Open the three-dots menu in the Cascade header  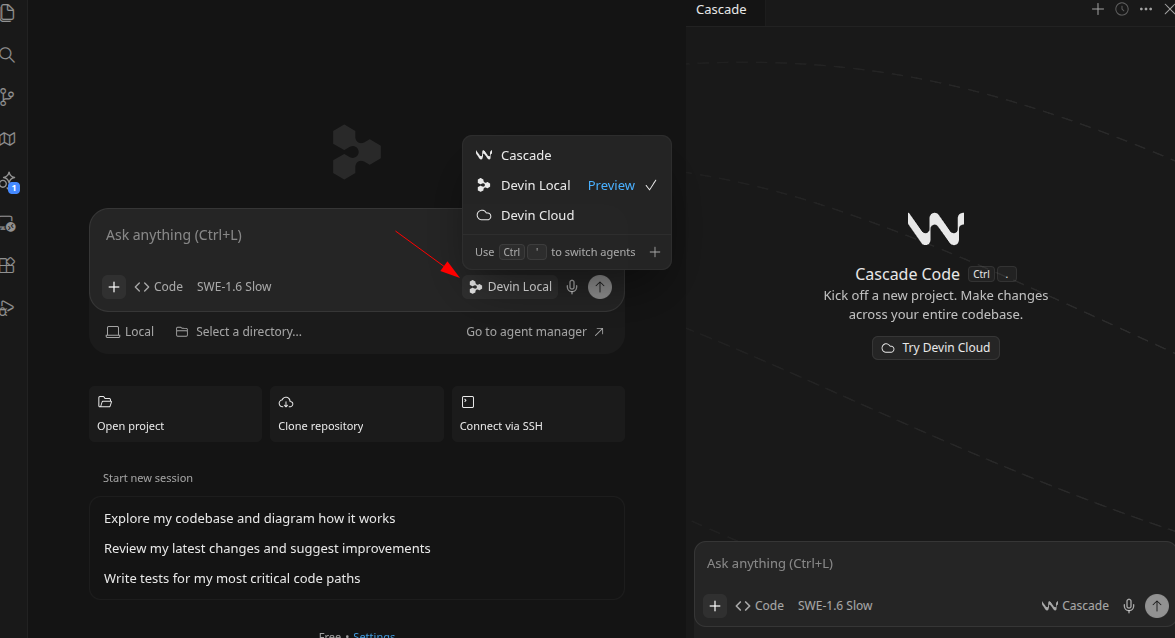[x=1146, y=9]
